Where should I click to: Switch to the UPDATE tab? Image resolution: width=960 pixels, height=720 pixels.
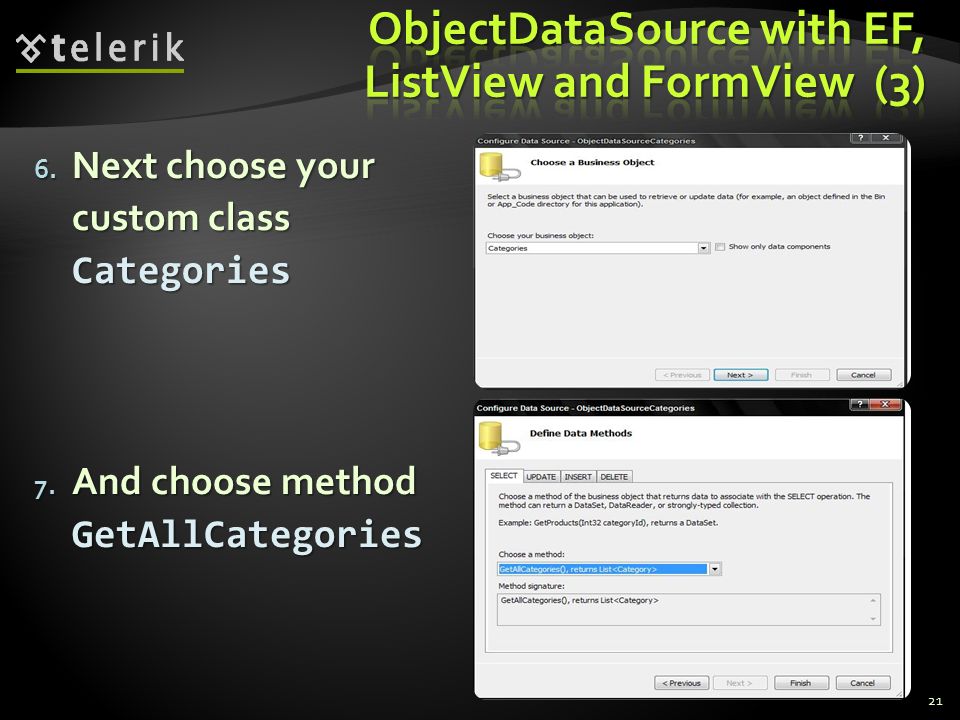[x=541, y=477]
